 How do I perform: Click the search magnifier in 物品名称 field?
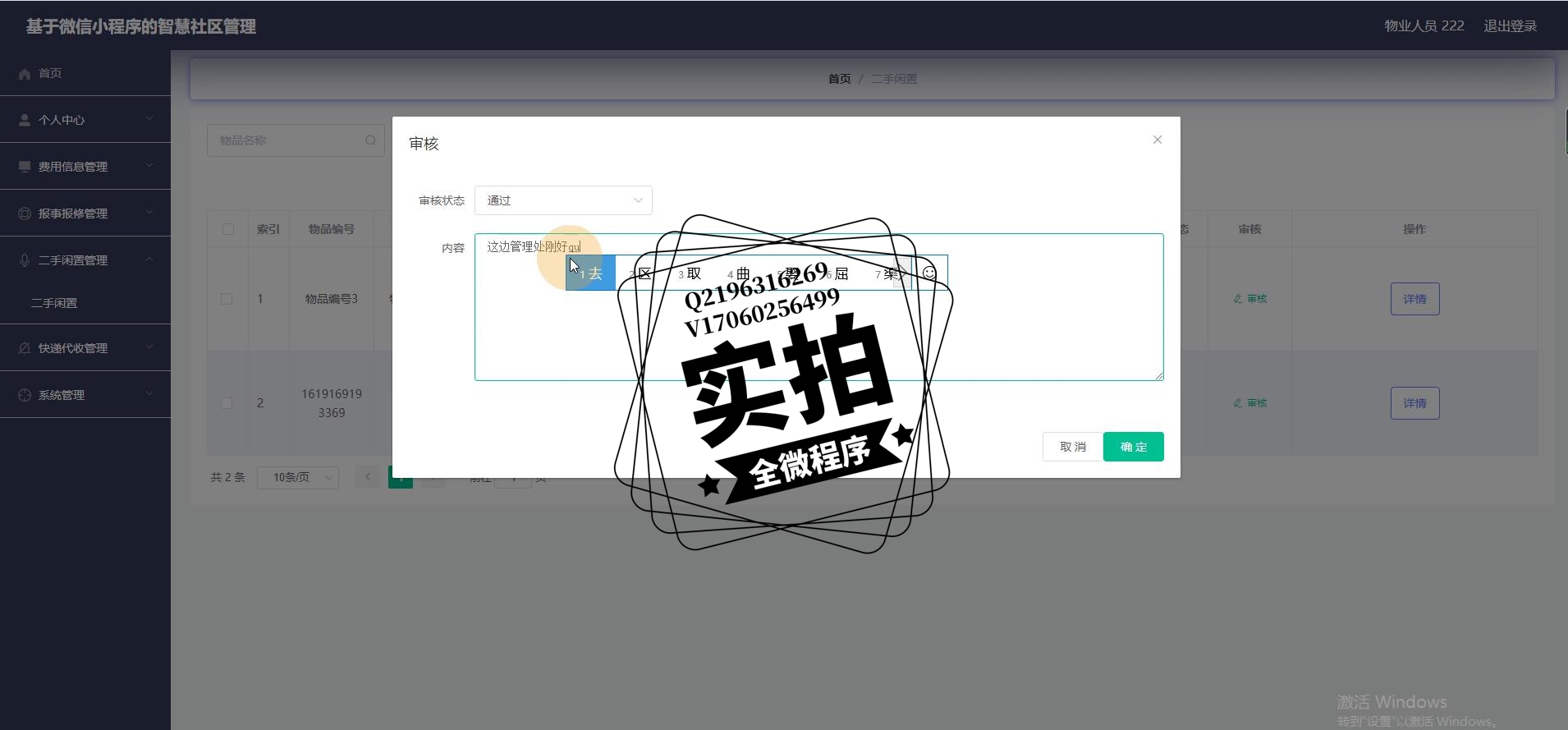click(370, 140)
